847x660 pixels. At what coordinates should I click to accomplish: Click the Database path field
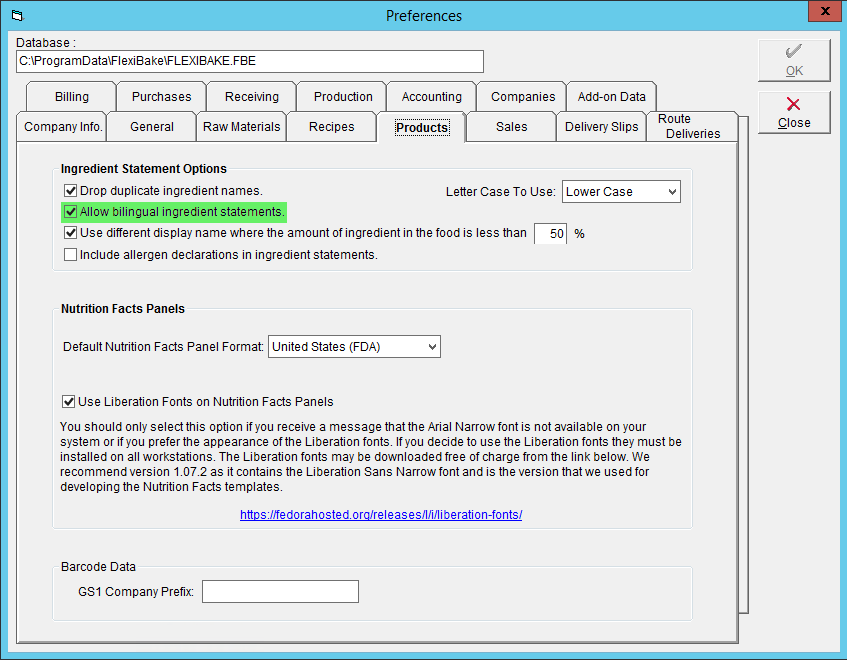coord(250,61)
